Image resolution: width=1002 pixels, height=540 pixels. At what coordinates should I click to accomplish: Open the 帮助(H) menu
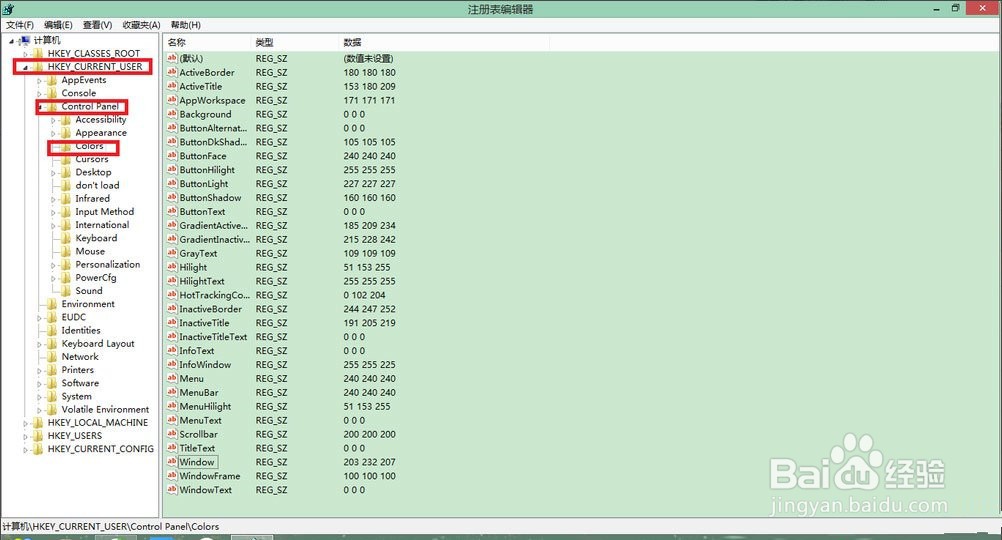click(185, 25)
